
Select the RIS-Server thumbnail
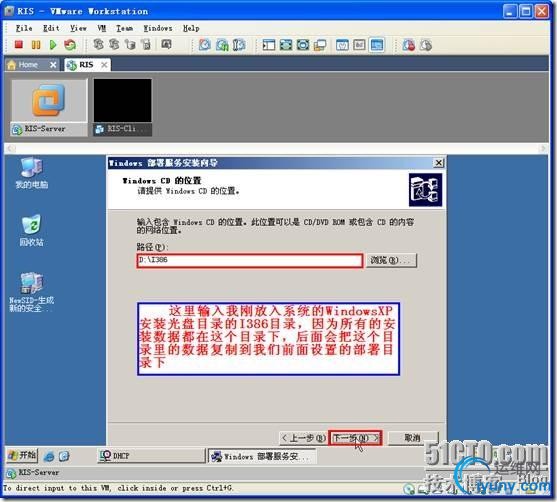pos(49,107)
